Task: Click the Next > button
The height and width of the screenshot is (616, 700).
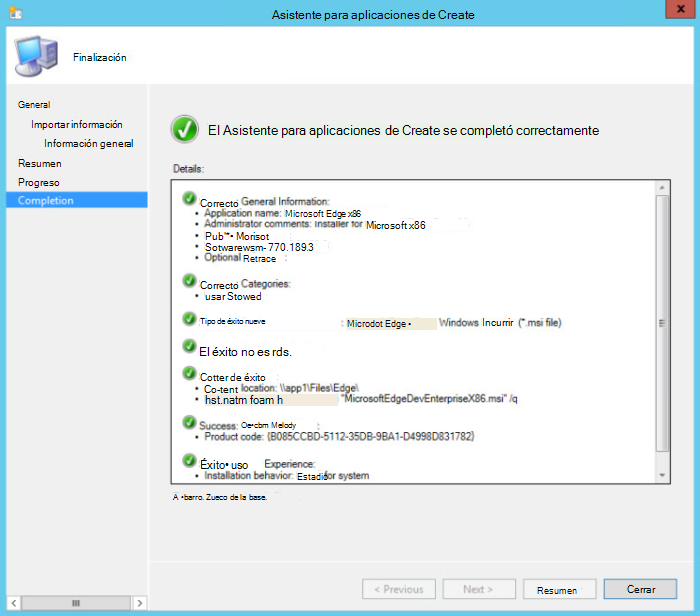Action: 479,589
